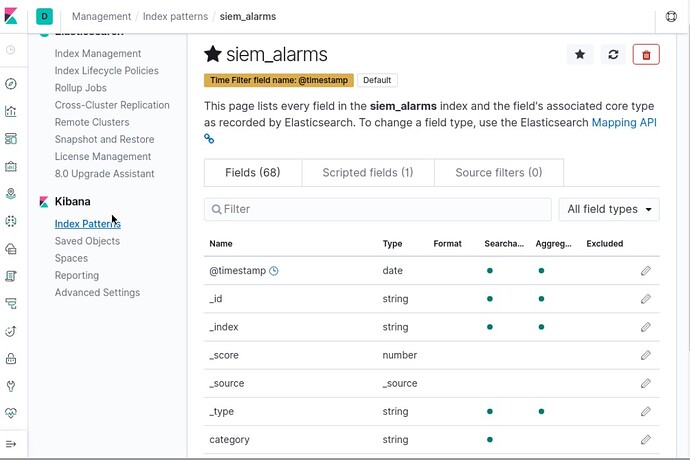The image size is (690, 460).
Task: Open Dashboard icon in side nav
Action: pos(11,139)
